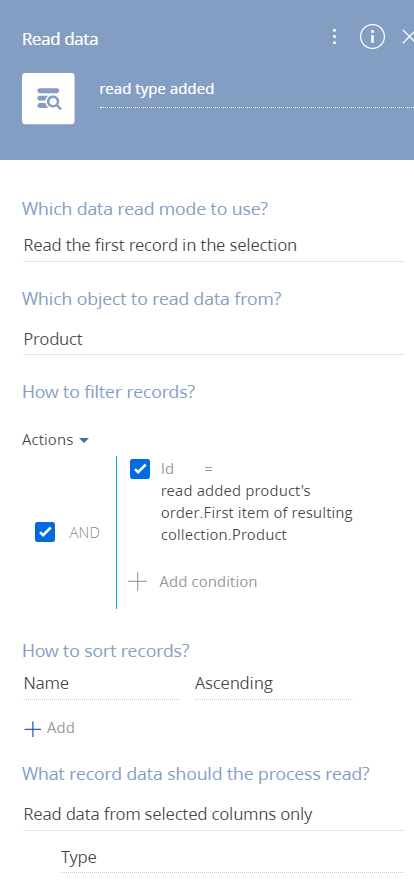Click the plus icon beside Add condition
Image resolution: width=414 pixels, height=887 pixels.
[x=137, y=582]
